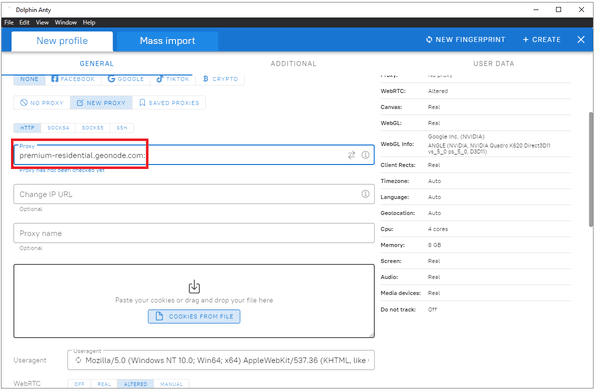Screen dimensions: 596x391
Task: Switch to the Mass import tab
Action: pyautogui.click(x=167, y=41)
